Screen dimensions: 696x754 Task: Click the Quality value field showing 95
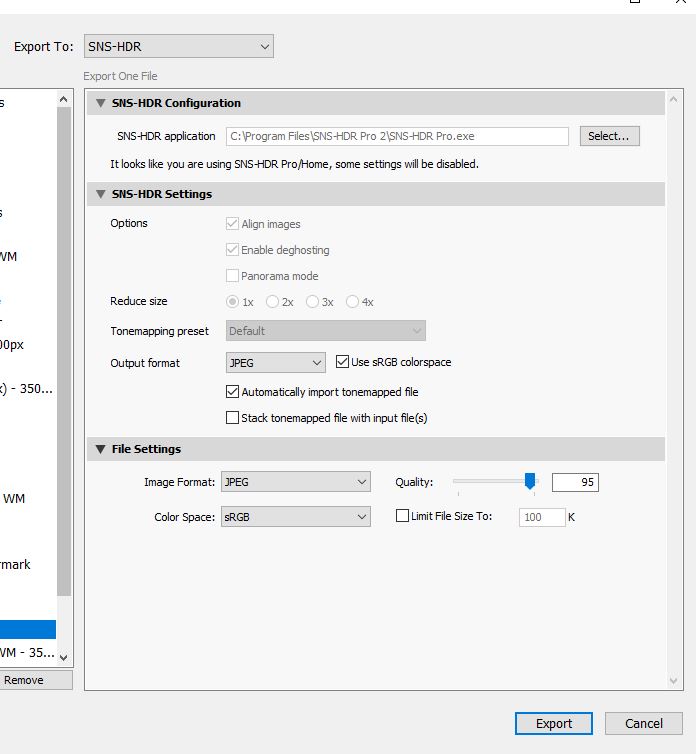point(575,482)
